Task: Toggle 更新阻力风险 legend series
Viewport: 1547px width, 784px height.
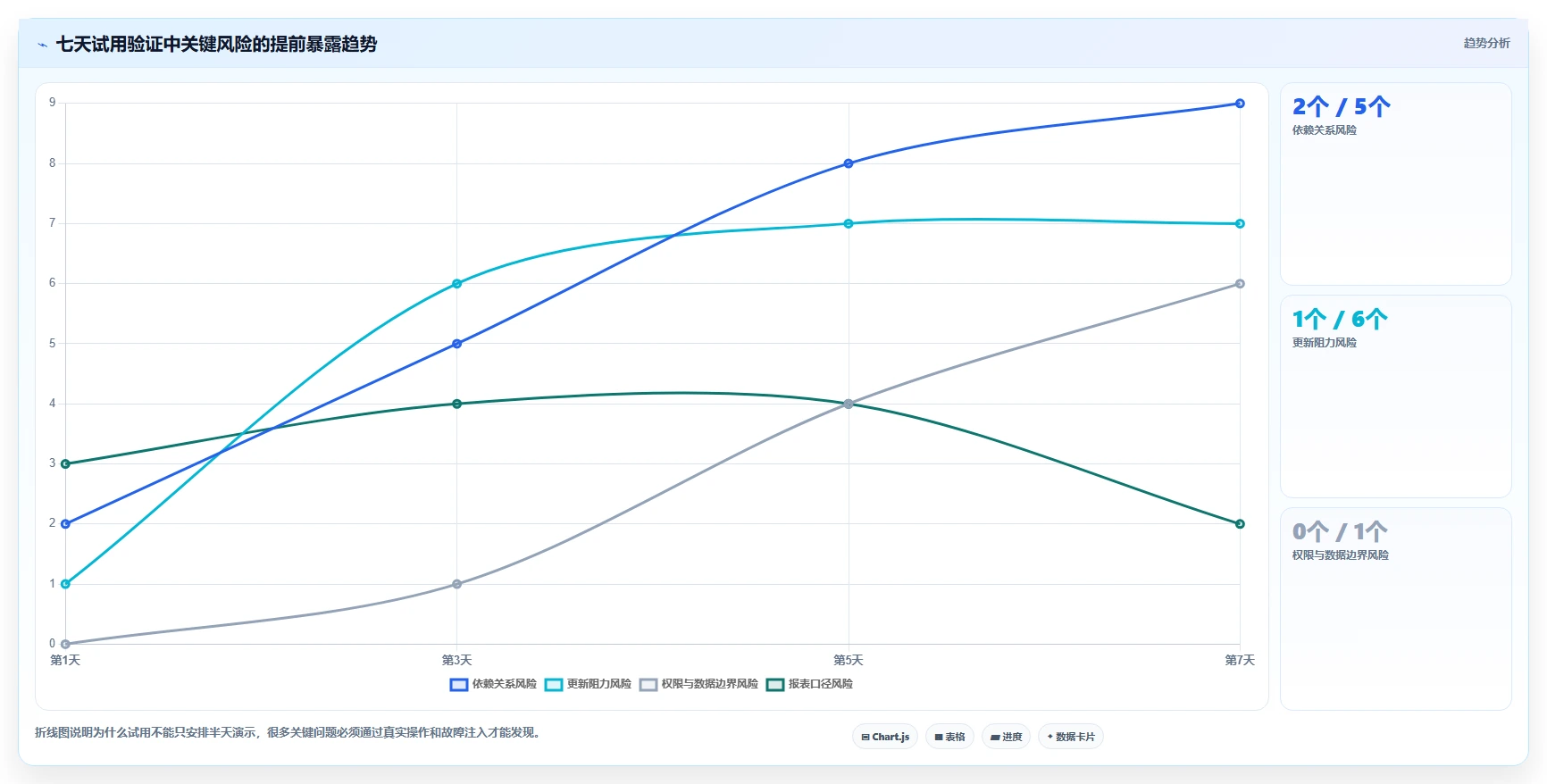Action: pyautogui.click(x=588, y=684)
